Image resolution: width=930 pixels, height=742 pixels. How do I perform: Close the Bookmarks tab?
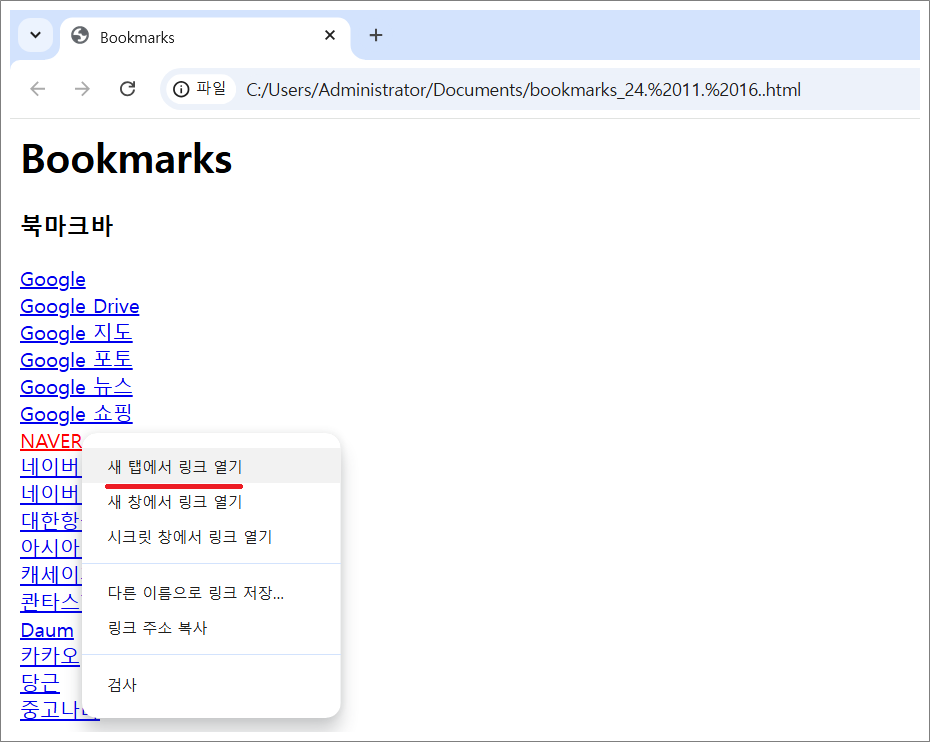330,36
